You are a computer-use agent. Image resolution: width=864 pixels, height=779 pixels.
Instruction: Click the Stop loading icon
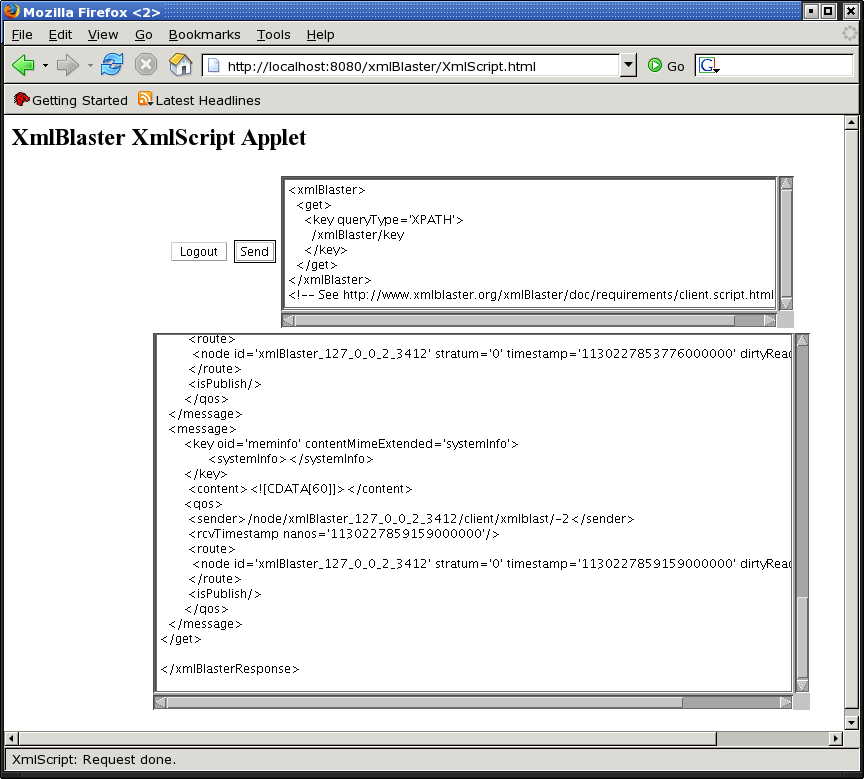146,65
